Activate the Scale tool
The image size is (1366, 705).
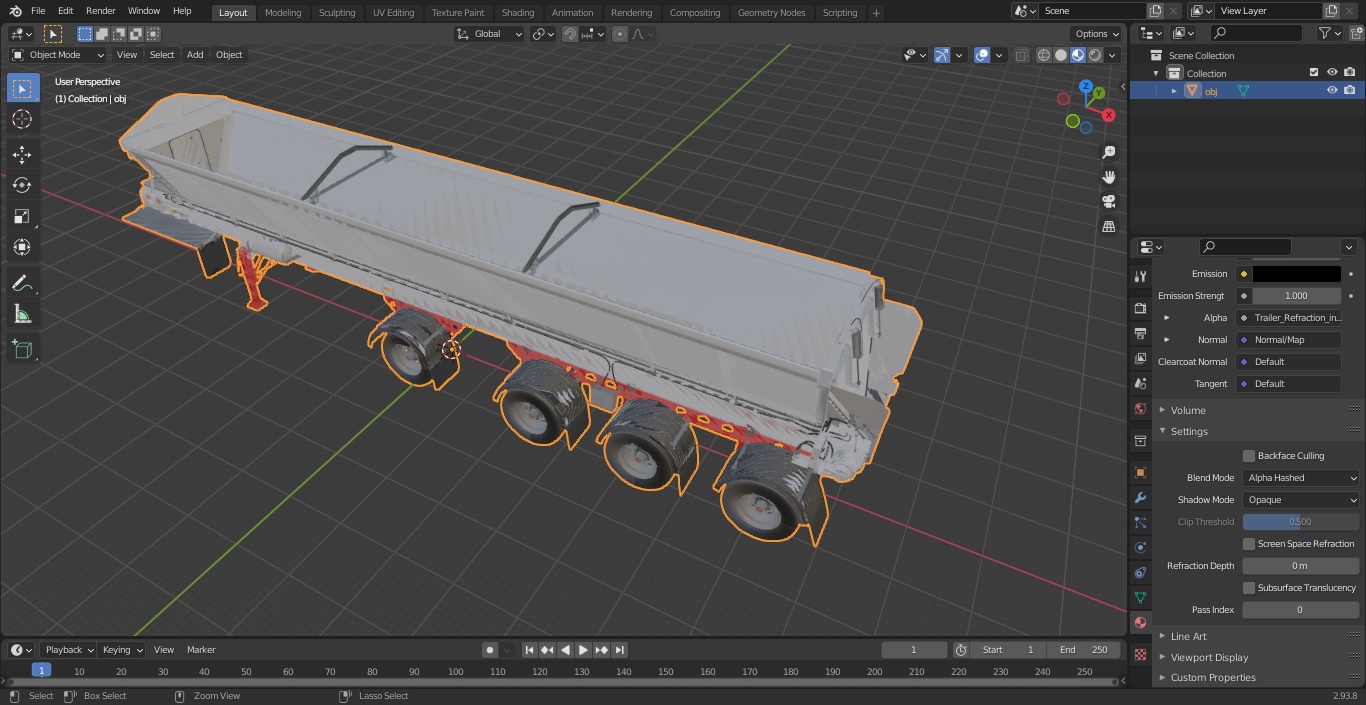pyautogui.click(x=22, y=216)
